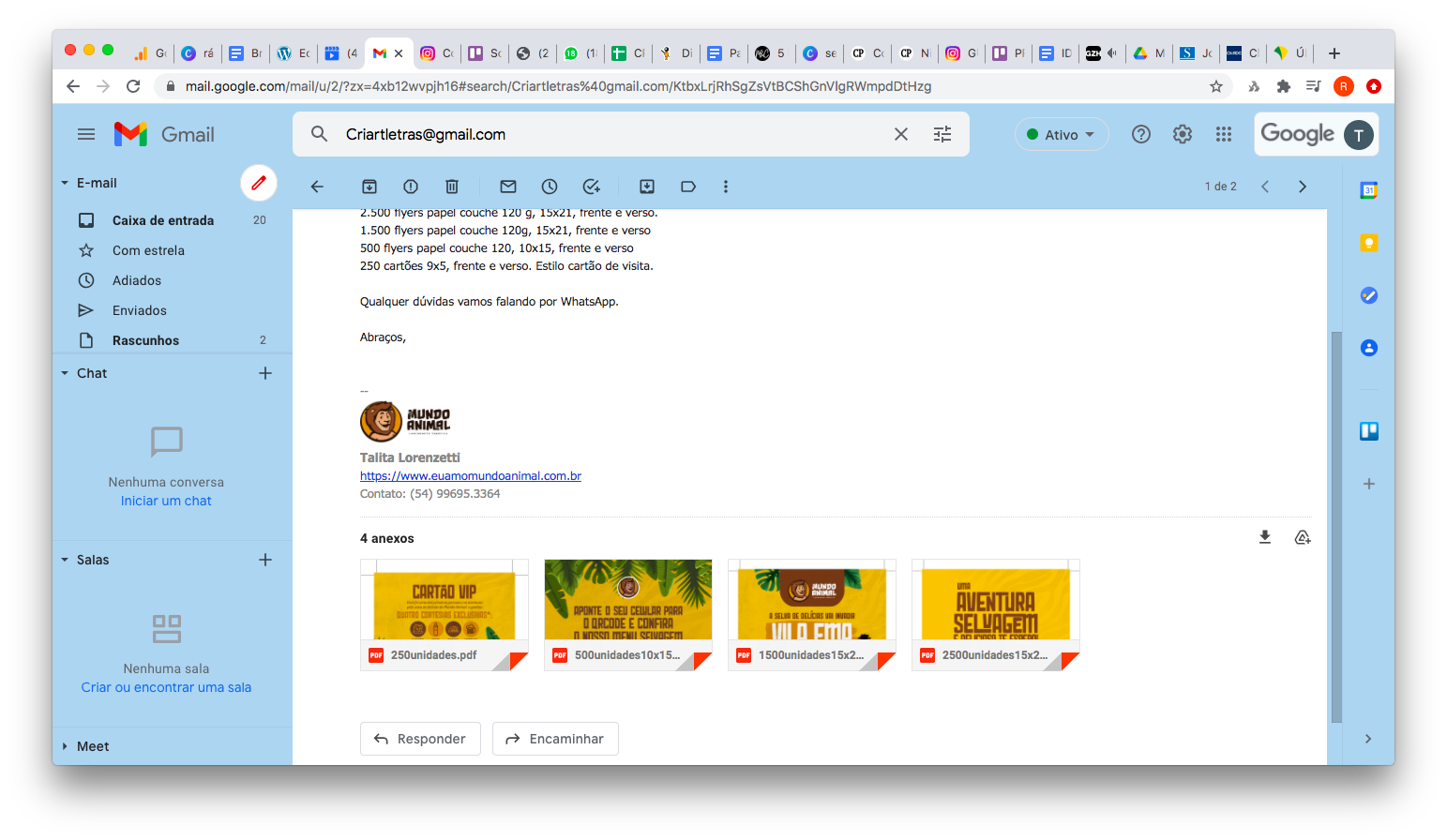This screenshot has height=840, width=1447.
Task: Click the Chrome profile avatar R
Action: 1344,86
